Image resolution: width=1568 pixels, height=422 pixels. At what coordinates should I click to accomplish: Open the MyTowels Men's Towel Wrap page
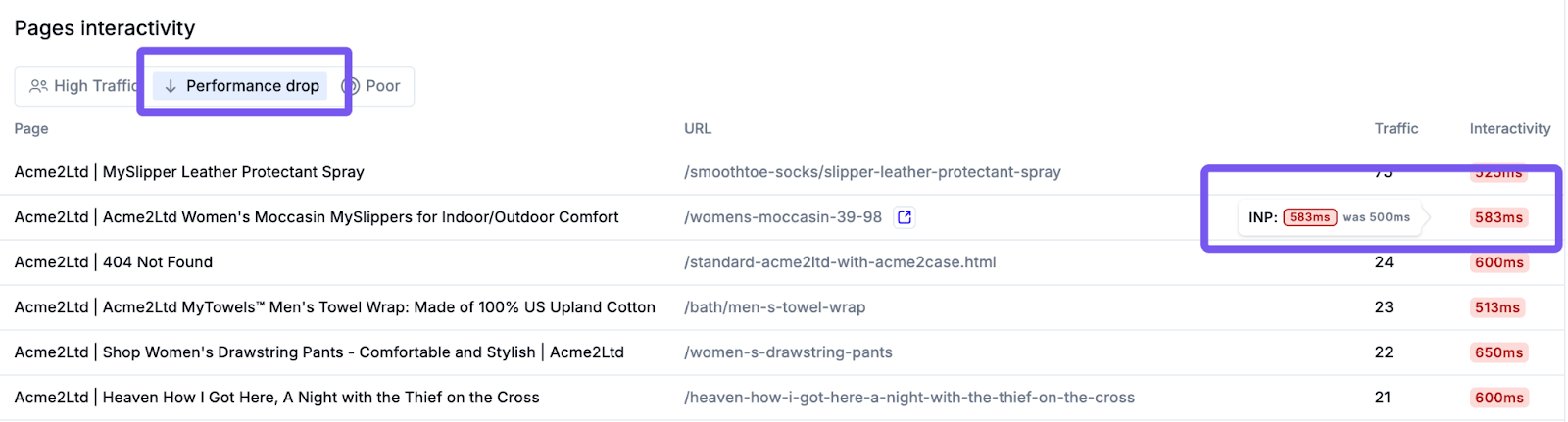click(x=334, y=307)
